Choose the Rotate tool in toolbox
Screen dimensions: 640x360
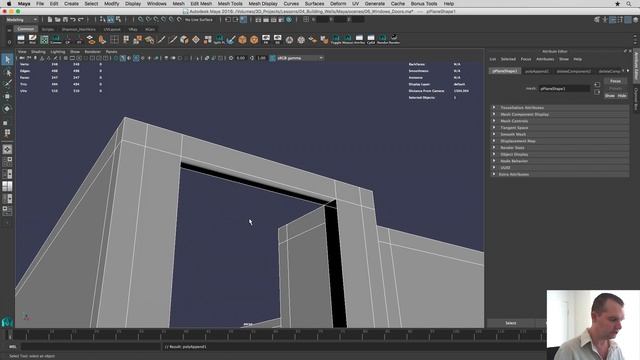[x=7, y=109]
